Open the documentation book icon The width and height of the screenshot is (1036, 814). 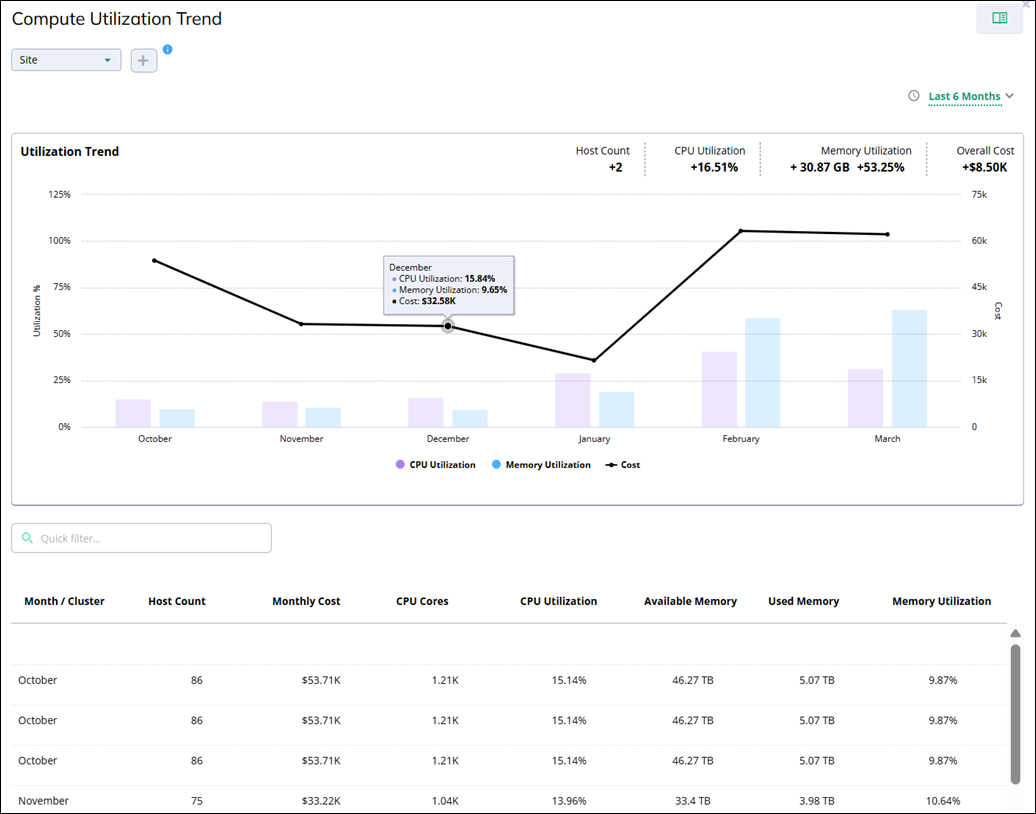pos(999,19)
